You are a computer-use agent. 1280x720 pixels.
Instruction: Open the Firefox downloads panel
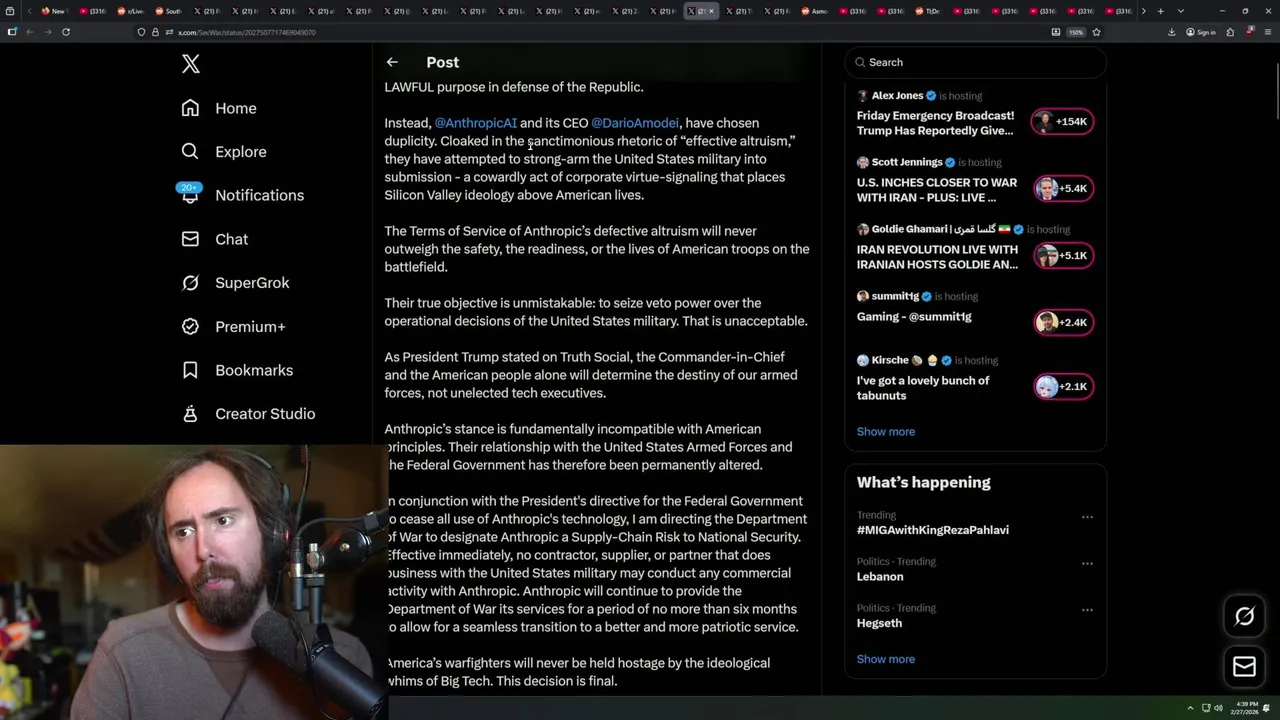coord(1172,32)
